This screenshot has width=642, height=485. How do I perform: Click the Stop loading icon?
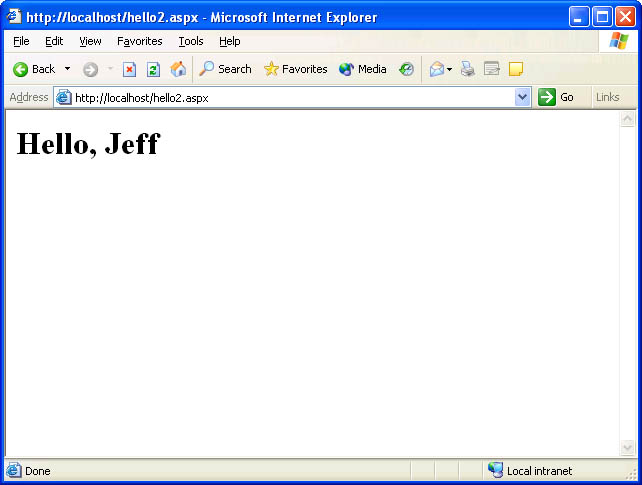pos(129,70)
